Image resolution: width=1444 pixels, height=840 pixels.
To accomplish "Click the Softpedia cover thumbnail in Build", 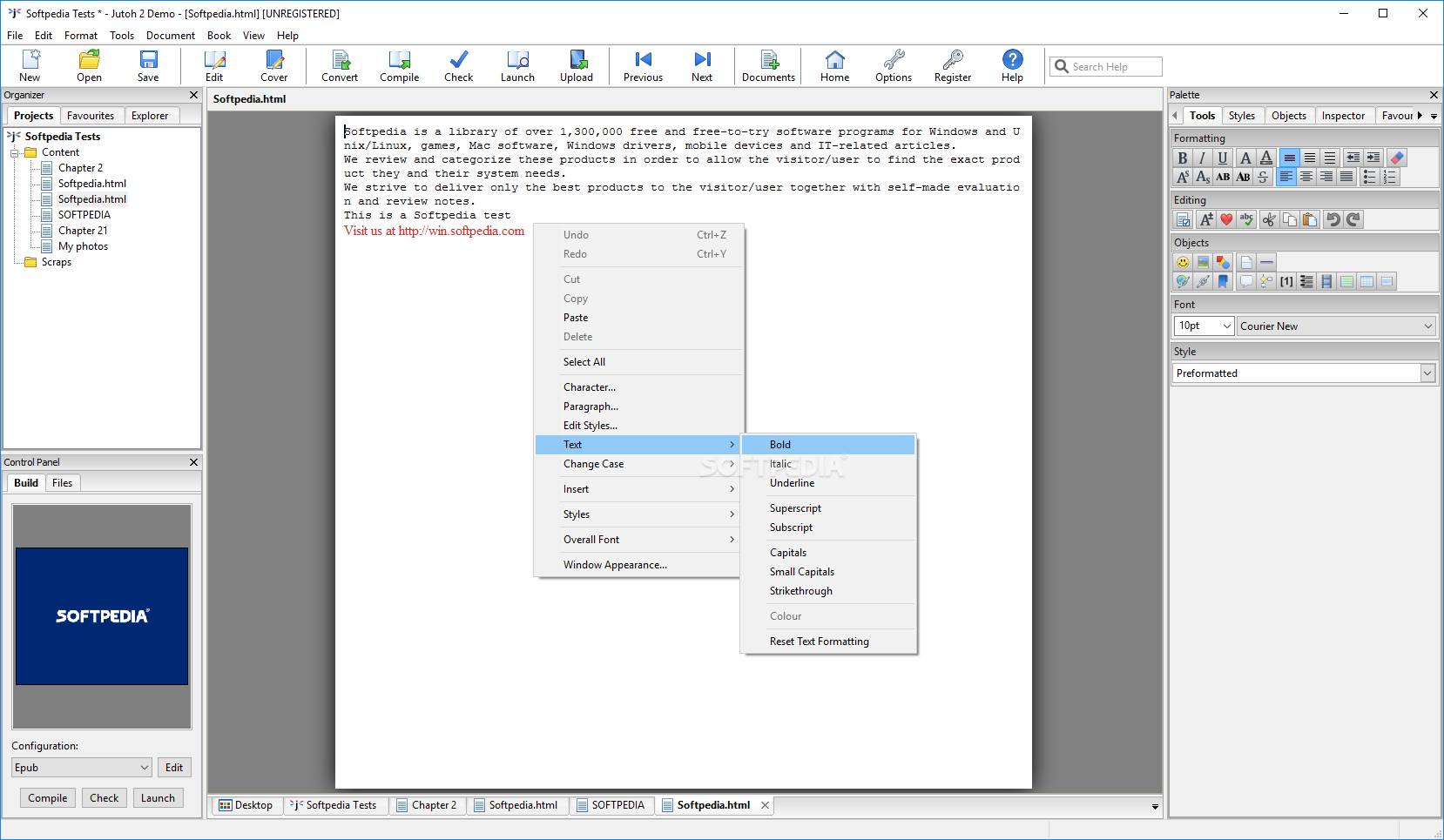I will pos(102,616).
